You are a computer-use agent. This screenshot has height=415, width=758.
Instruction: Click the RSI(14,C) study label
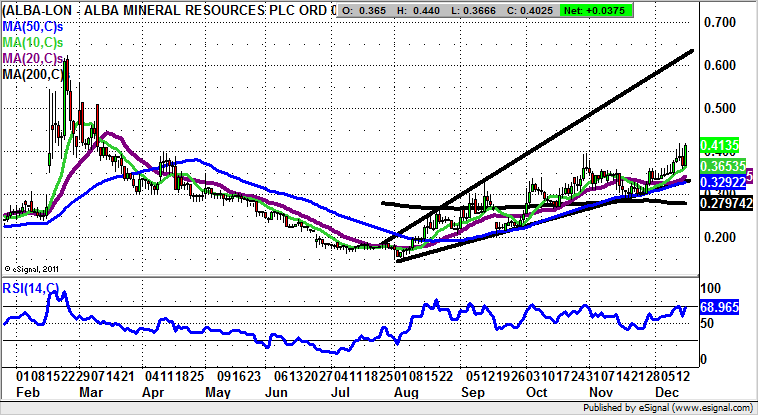coord(32,290)
